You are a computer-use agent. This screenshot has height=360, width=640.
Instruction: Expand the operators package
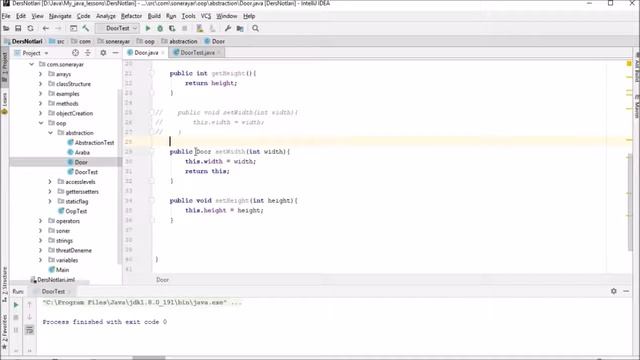click(x=40, y=221)
